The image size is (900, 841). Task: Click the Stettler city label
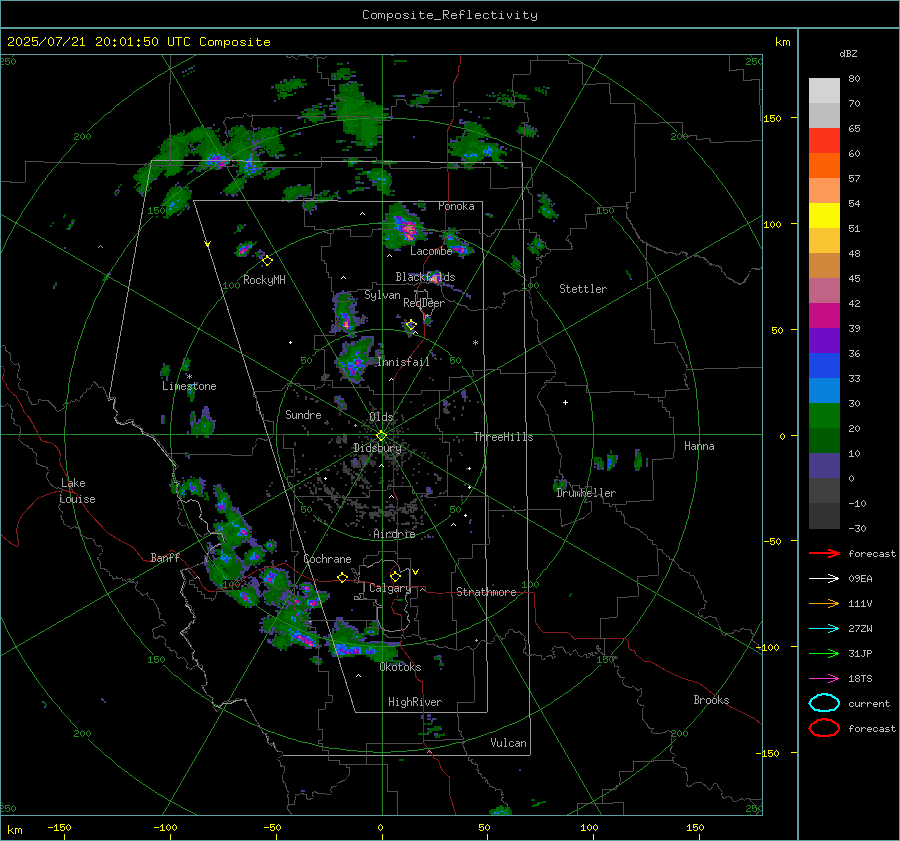[x=583, y=289]
